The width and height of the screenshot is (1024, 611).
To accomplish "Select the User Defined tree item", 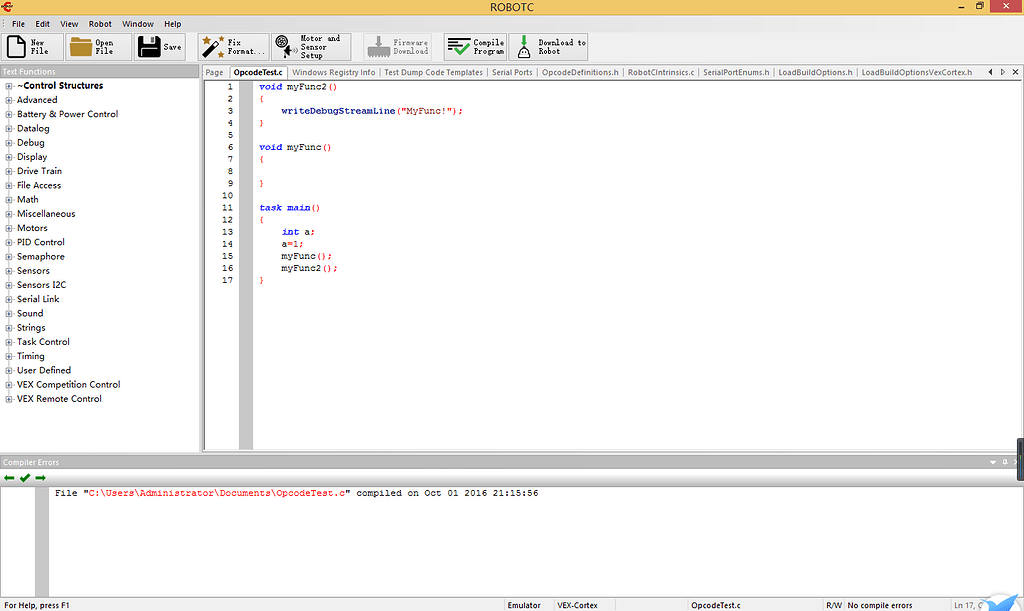I will tap(44, 370).
